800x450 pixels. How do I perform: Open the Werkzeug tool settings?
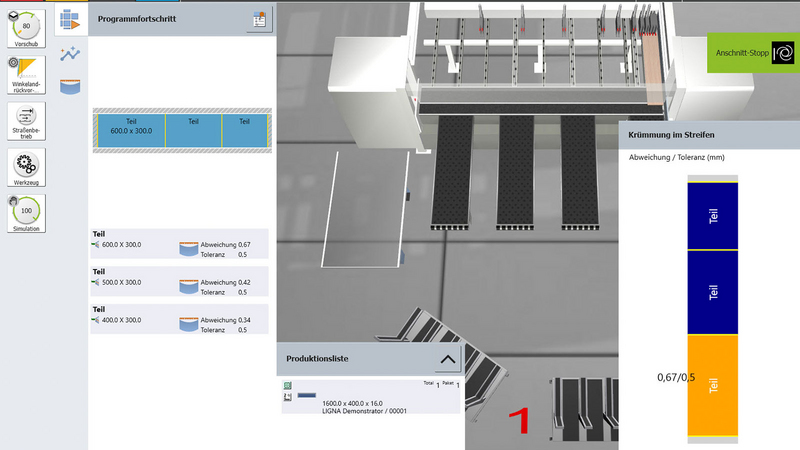26,166
